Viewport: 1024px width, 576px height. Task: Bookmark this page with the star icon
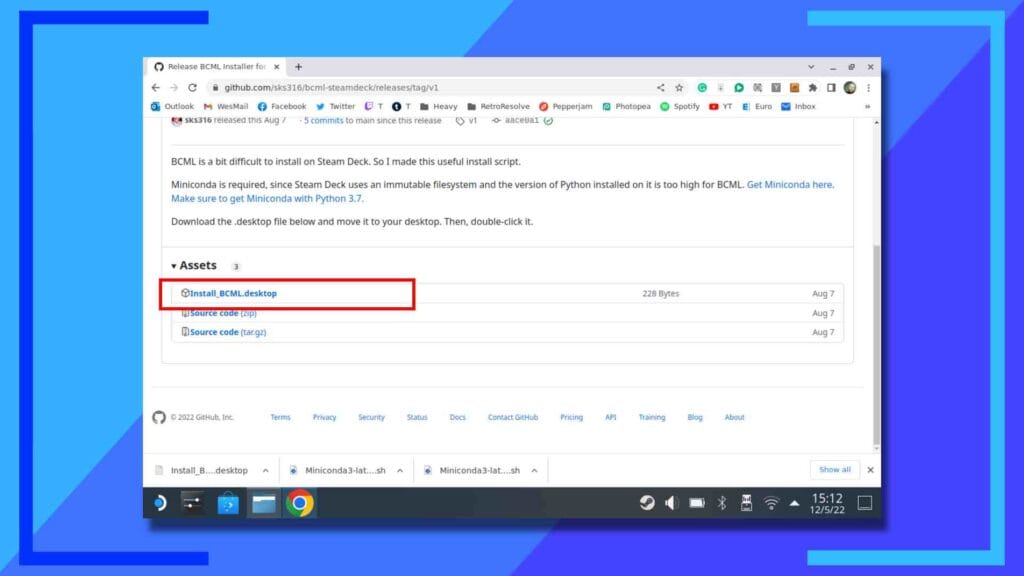click(679, 88)
